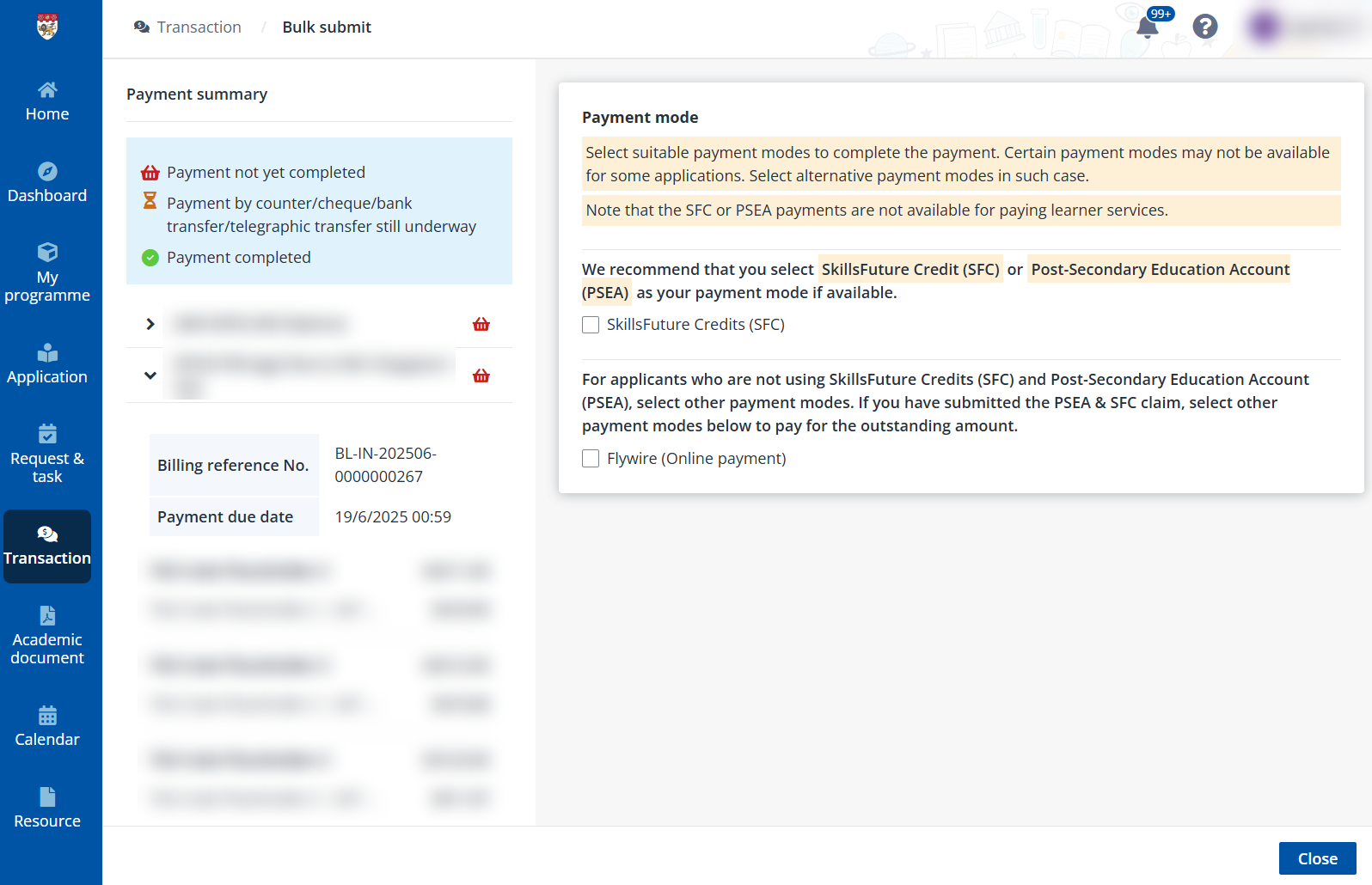The height and width of the screenshot is (885, 1372).
Task: Open Academic document section
Action: click(47, 637)
